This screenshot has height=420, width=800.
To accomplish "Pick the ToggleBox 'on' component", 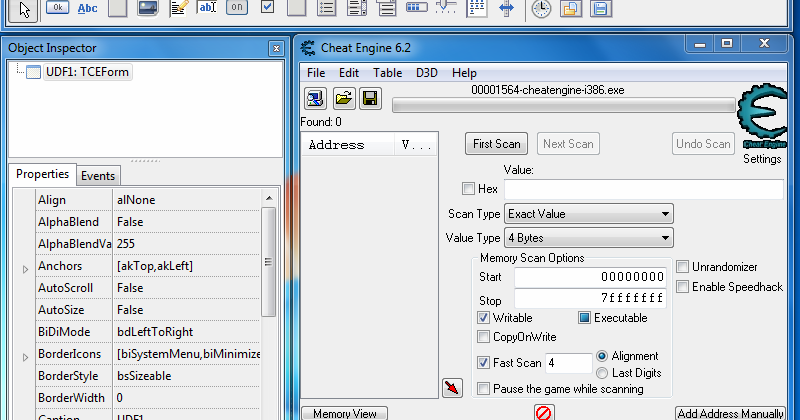I will point(237,7).
